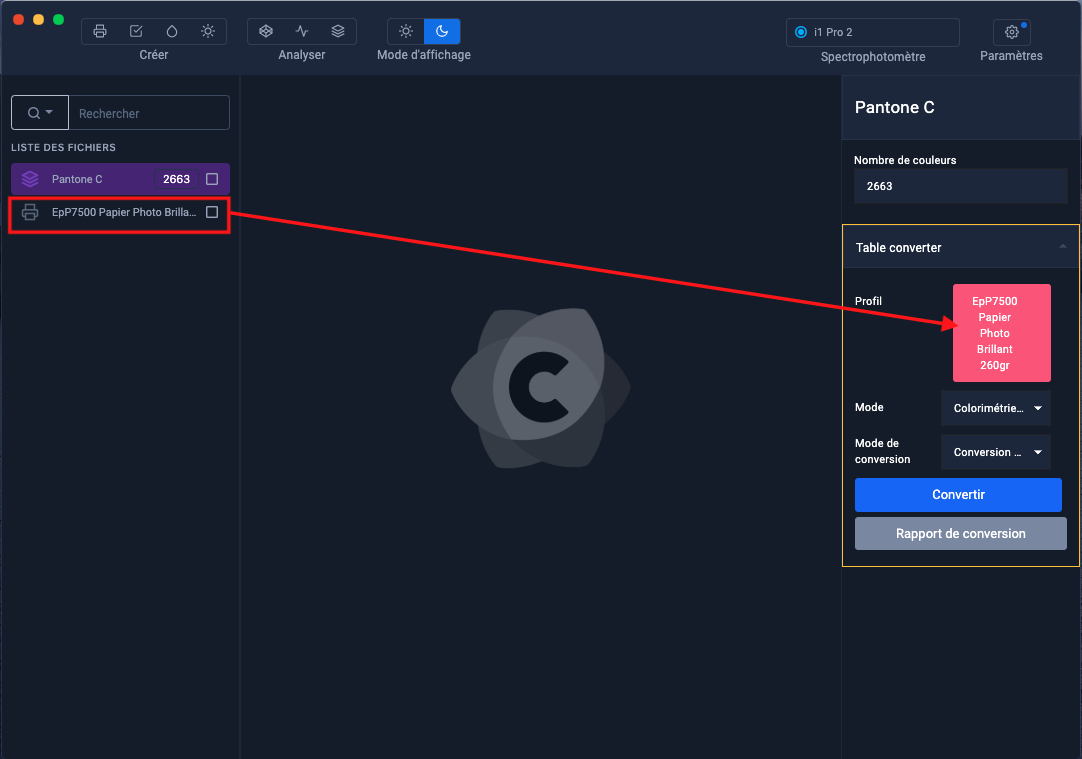The image size is (1082, 759).
Task: Maximize the window with the green button
Action: 59,19
